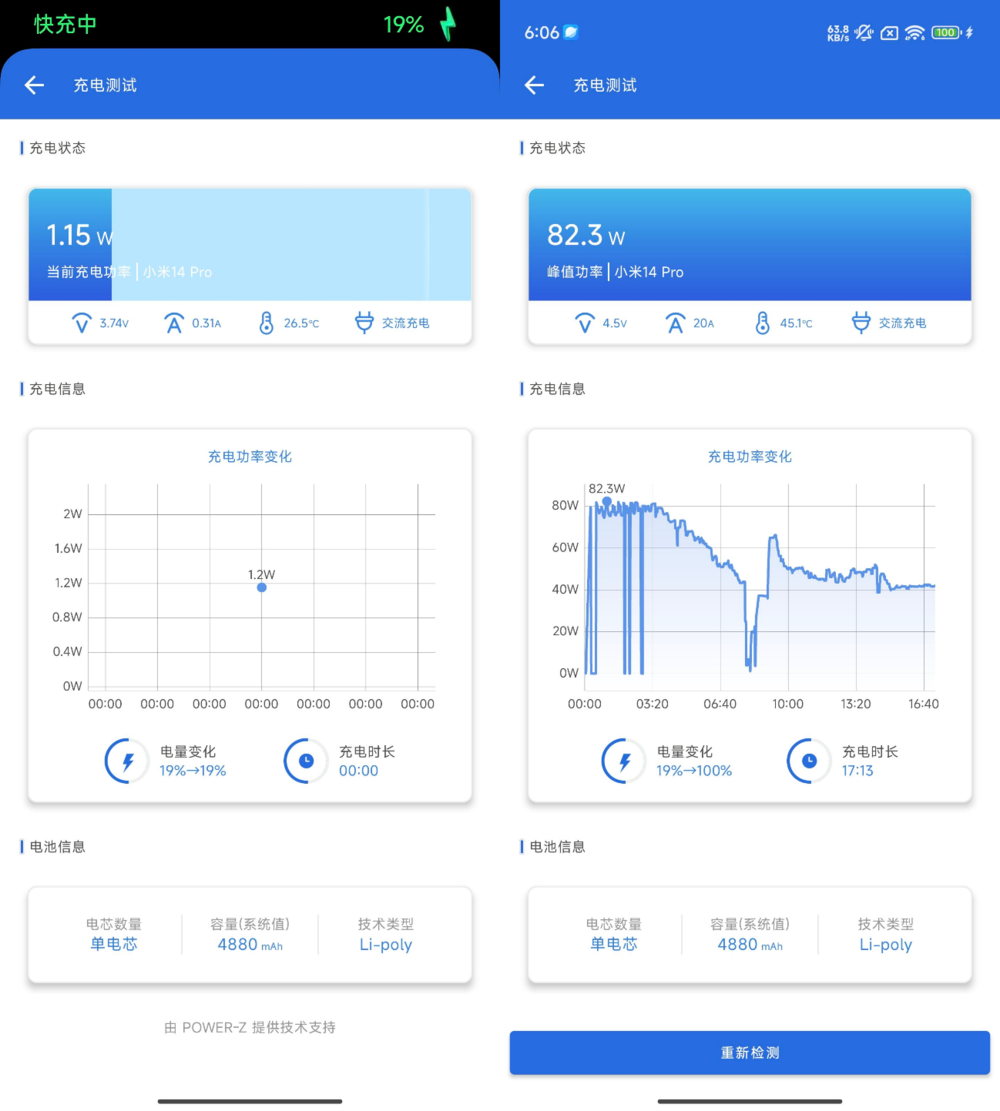Tap the clock icon next to 00:00 duration
This screenshot has width=1000, height=1111.
306,761
